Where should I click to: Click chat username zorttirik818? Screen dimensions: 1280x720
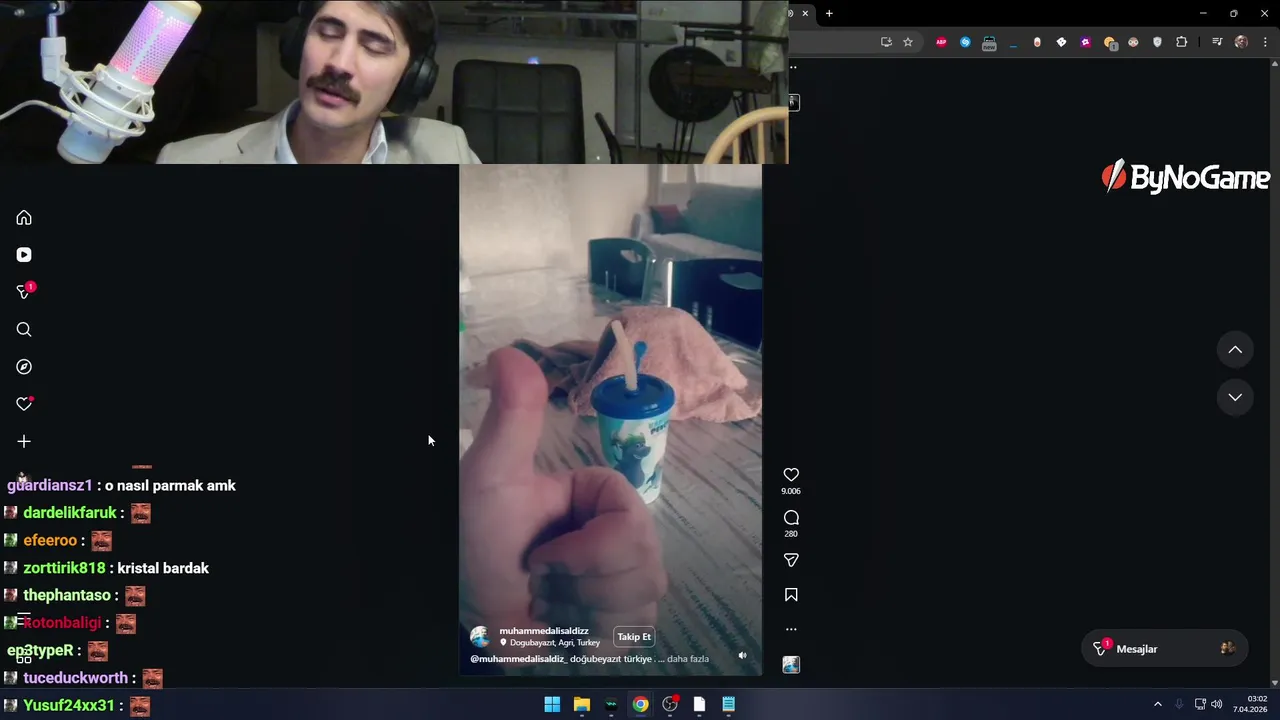[x=64, y=568]
